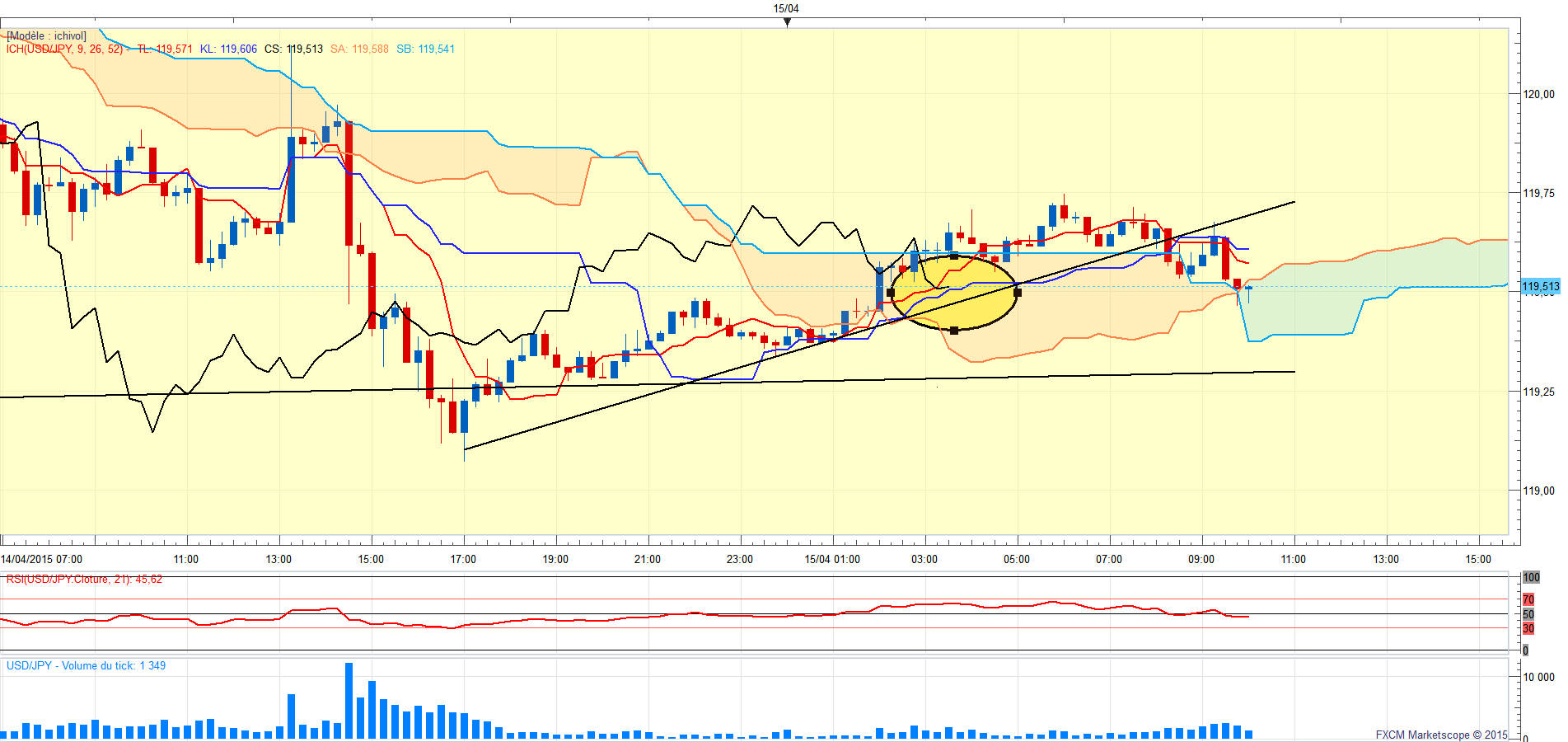The width and height of the screenshot is (1568, 742).
Task: Grab the bottom handle of the yellow ellipse
Action: click(x=954, y=331)
